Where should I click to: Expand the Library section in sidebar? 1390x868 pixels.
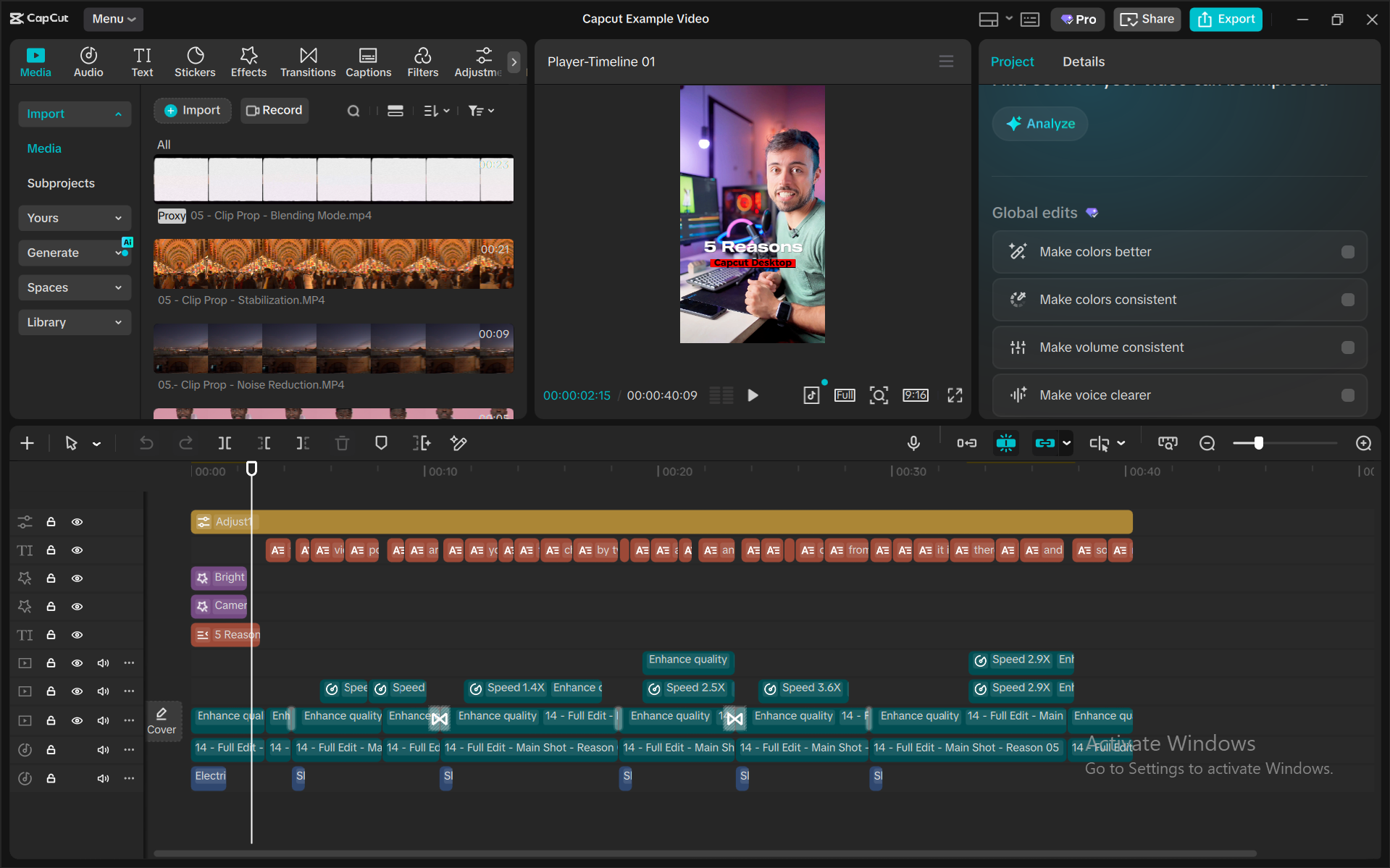coord(75,322)
